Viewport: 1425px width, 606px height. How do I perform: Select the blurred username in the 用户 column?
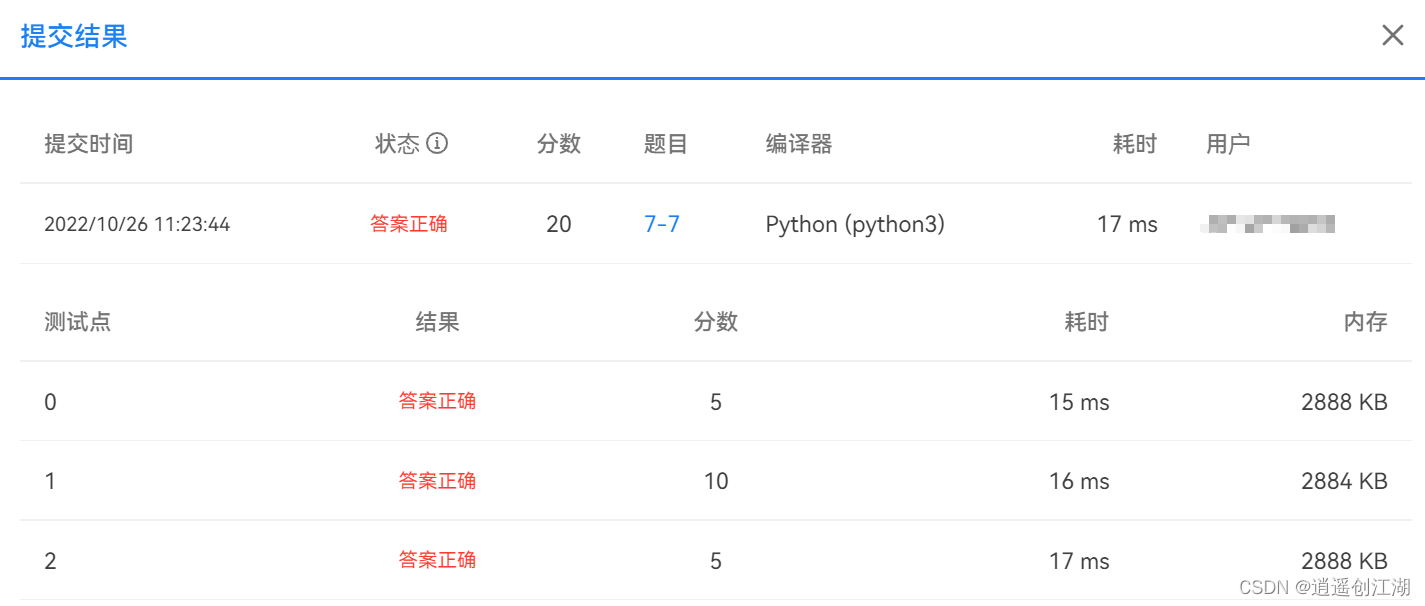point(1270,224)
